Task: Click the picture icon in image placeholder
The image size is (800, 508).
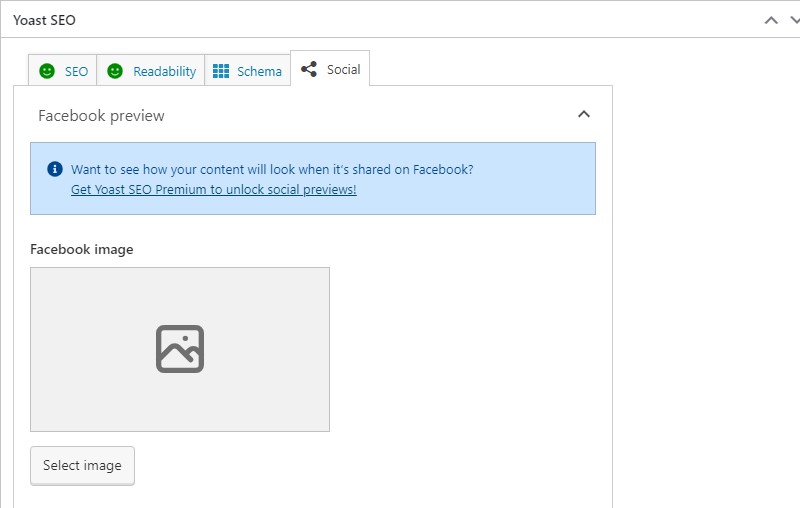Action: (180, 349)
